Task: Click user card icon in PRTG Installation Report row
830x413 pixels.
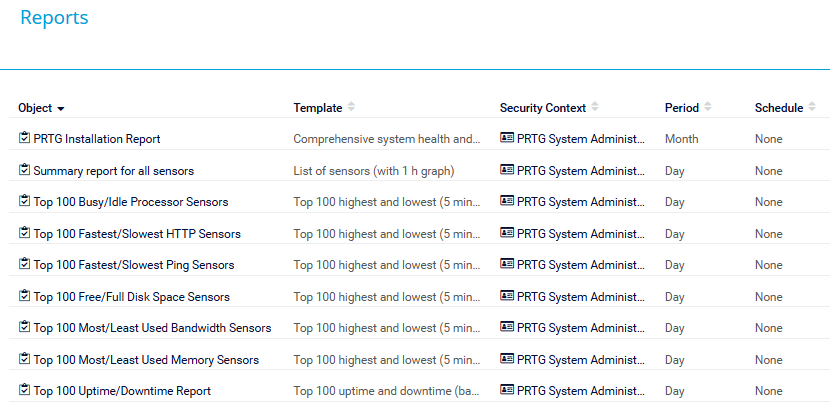Action: pyautogui.click(x=507, y=138)
